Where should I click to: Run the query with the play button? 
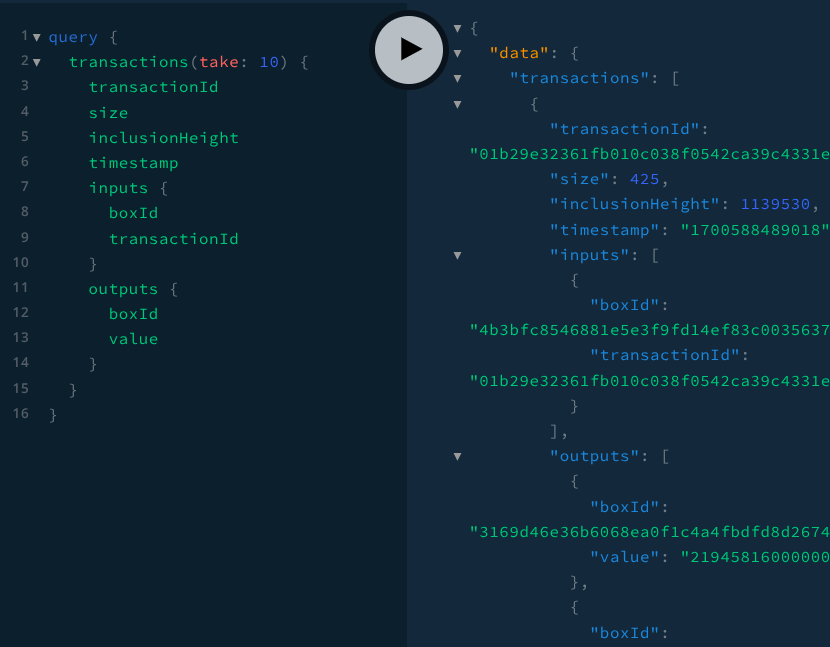click(x=409, y=50)
